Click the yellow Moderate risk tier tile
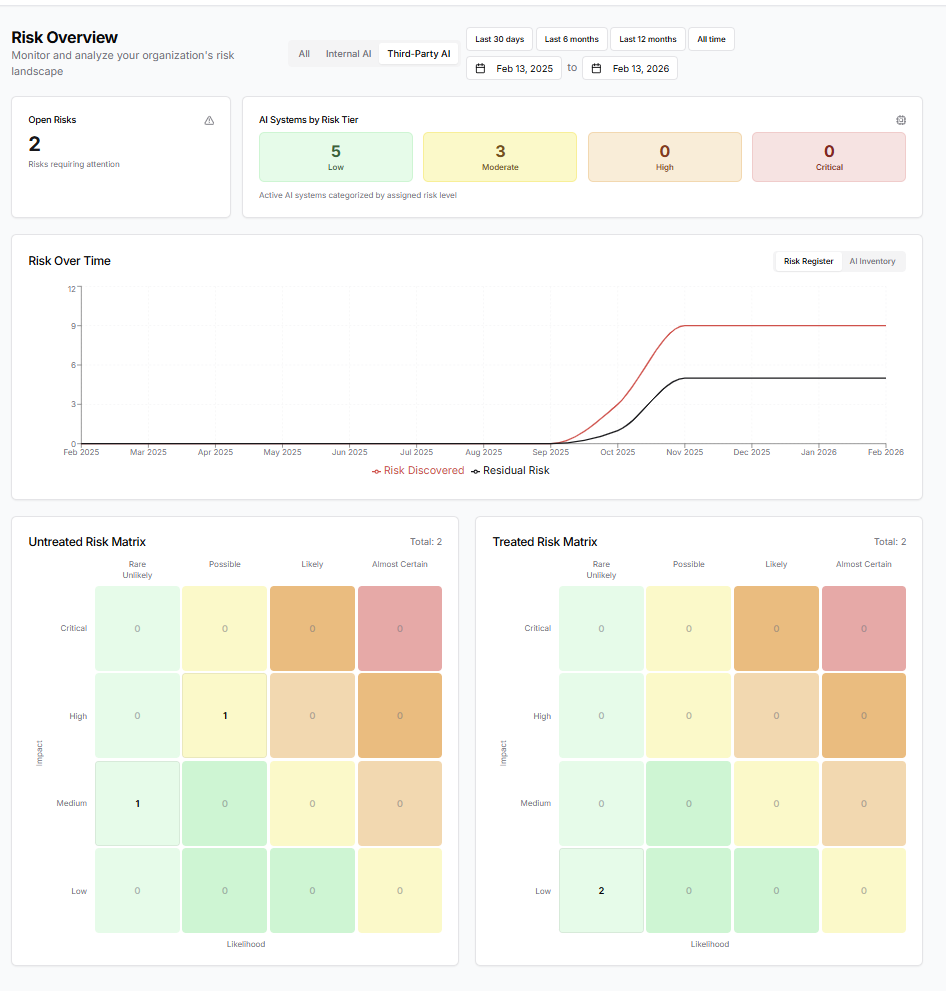 [500, 157]
